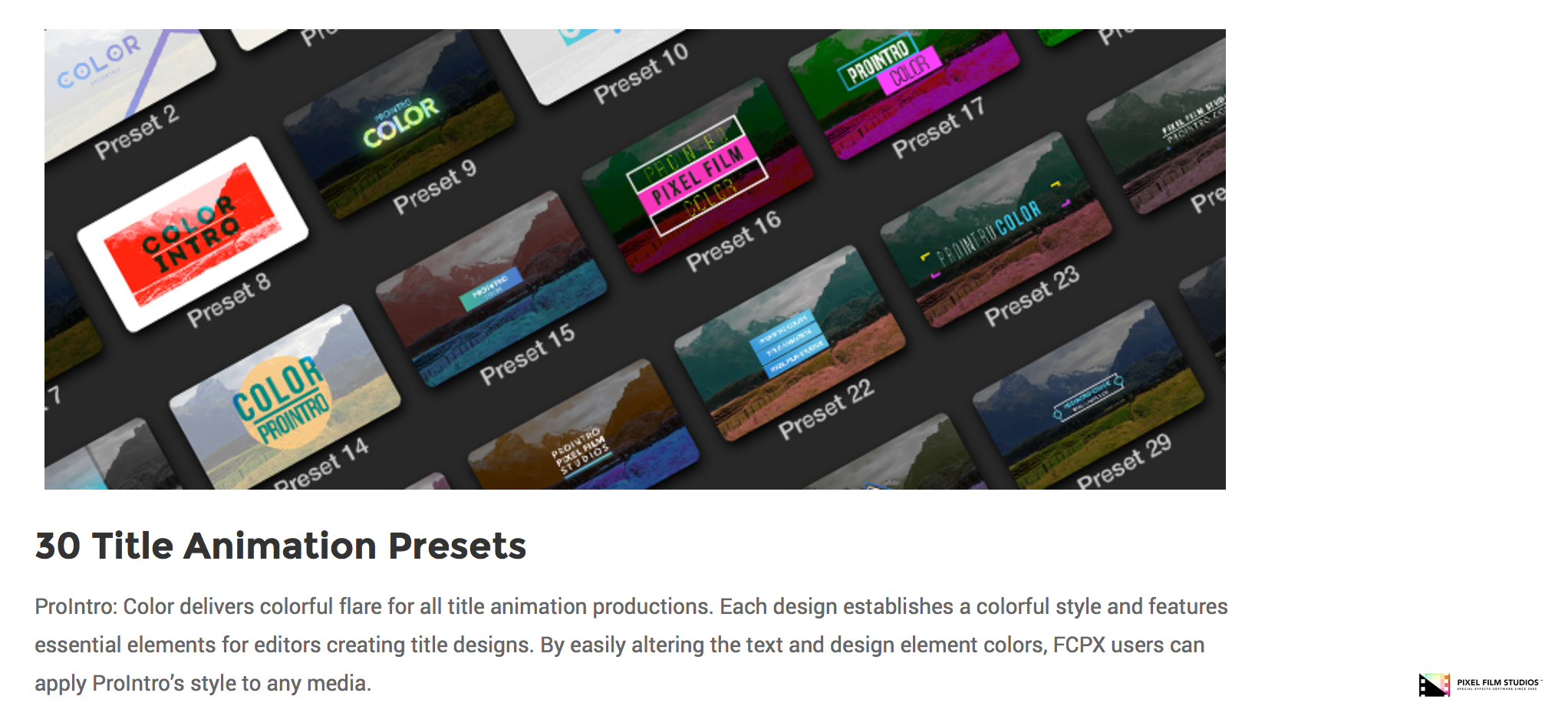Viewport: 1568px width, 726px height.
Task: Click the Pixel Film Studios film-strip logo icon
Action: (1434, 685)
